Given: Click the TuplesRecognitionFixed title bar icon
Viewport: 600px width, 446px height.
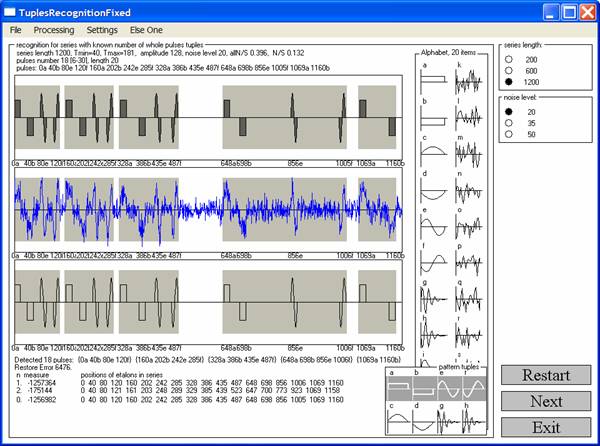Looking at the screenshot, I should [x=10, y=12].
